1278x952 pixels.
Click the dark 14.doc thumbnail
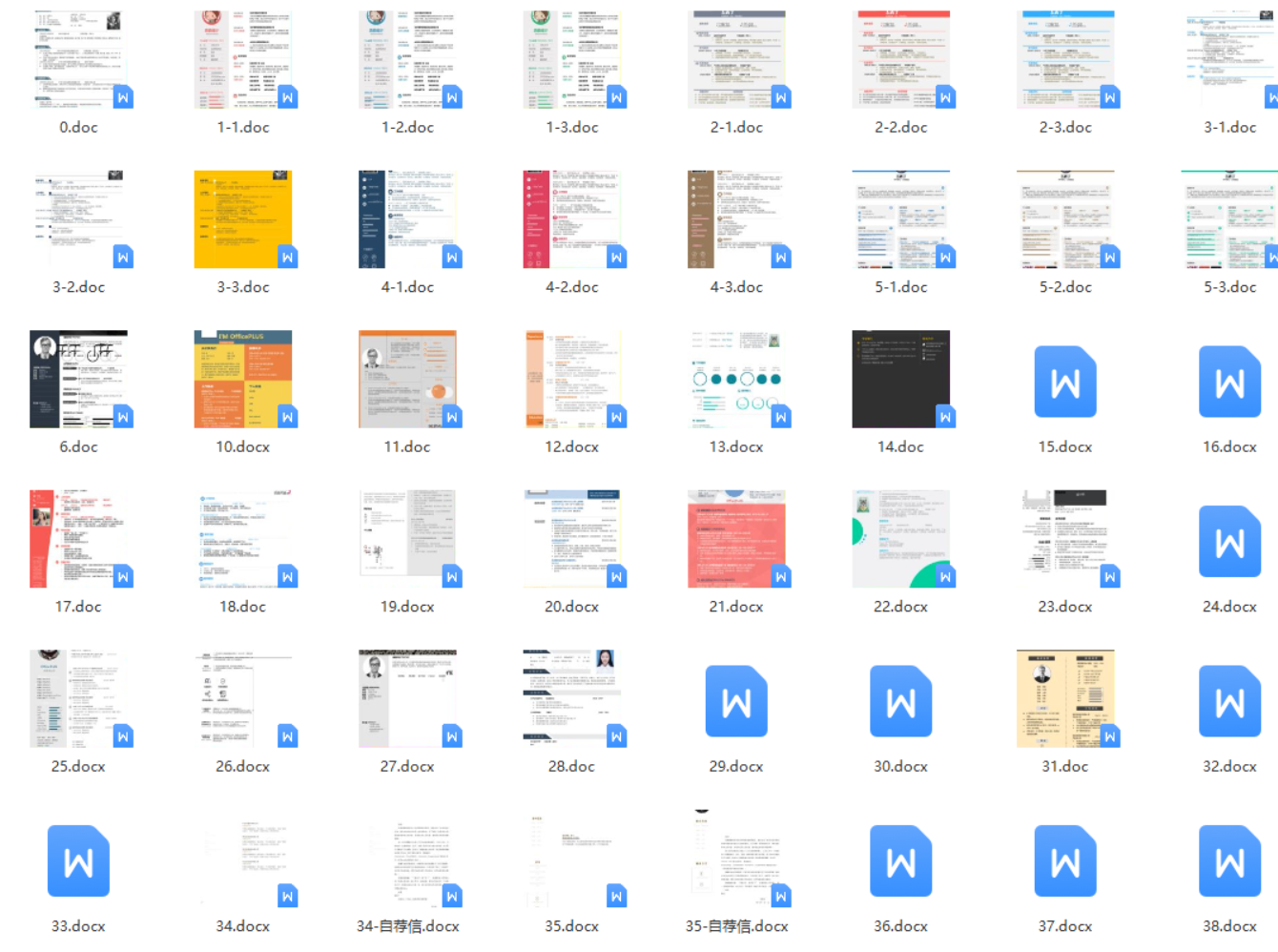(900, 379)
